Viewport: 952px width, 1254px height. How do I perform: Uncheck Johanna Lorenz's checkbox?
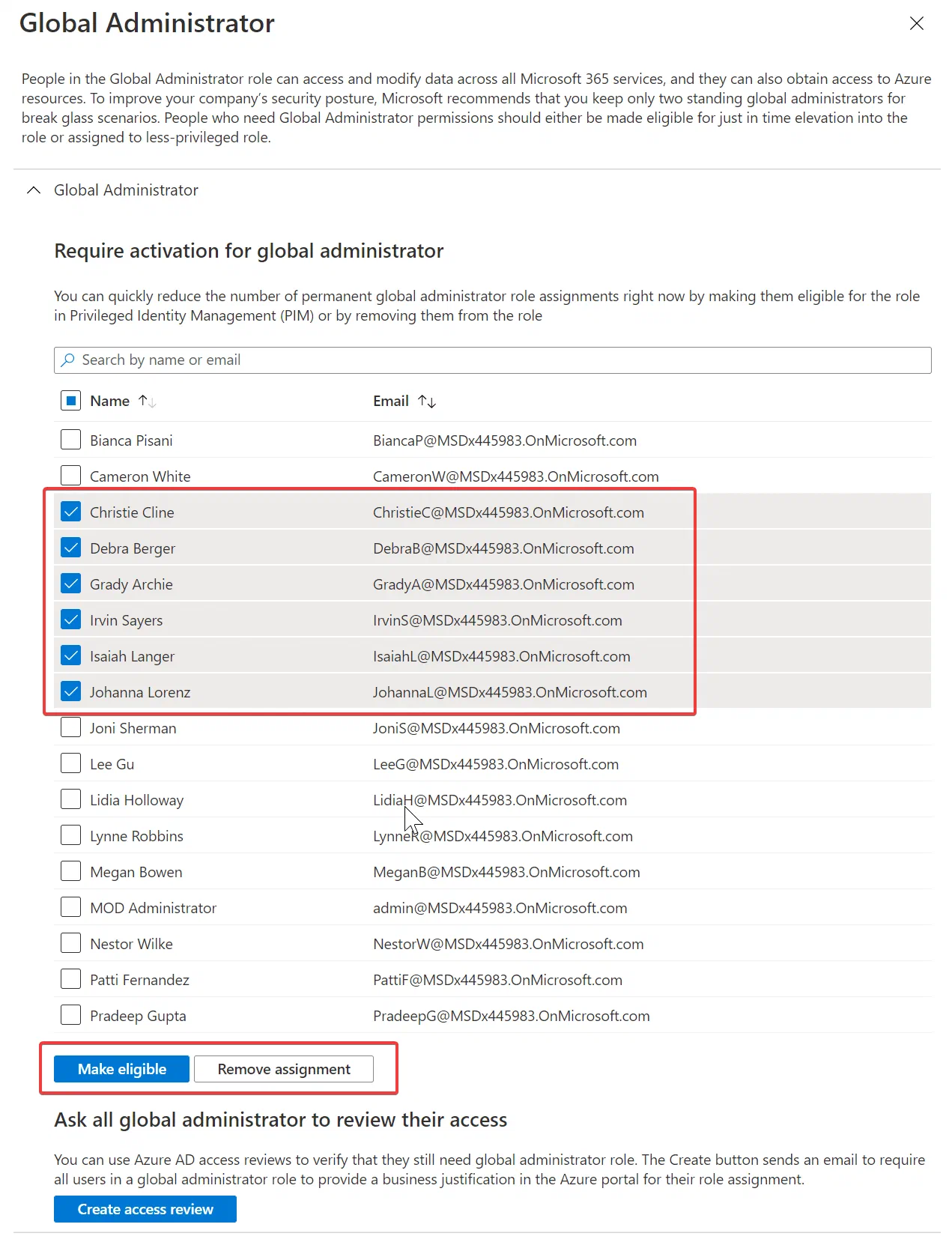70,691
